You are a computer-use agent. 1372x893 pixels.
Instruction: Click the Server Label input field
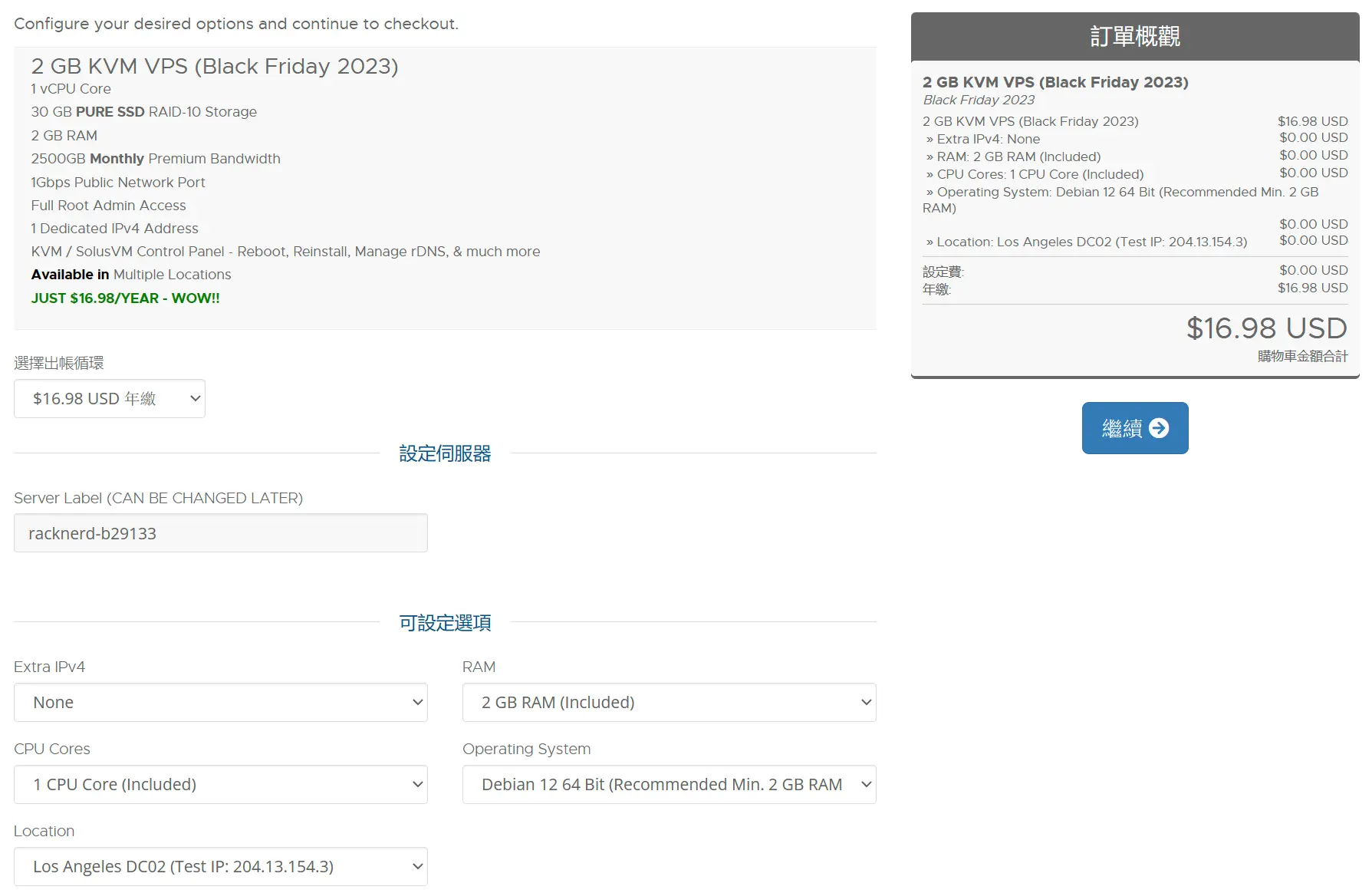[x=221, y=533]
